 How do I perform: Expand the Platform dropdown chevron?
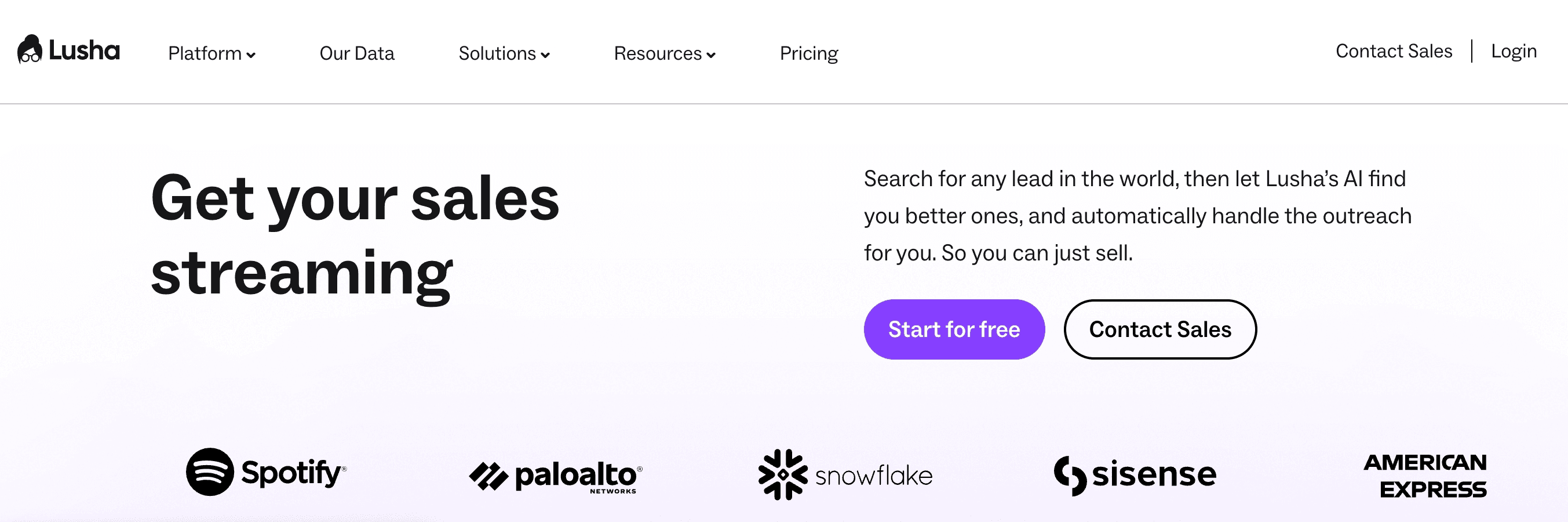[x=251, y=55]
